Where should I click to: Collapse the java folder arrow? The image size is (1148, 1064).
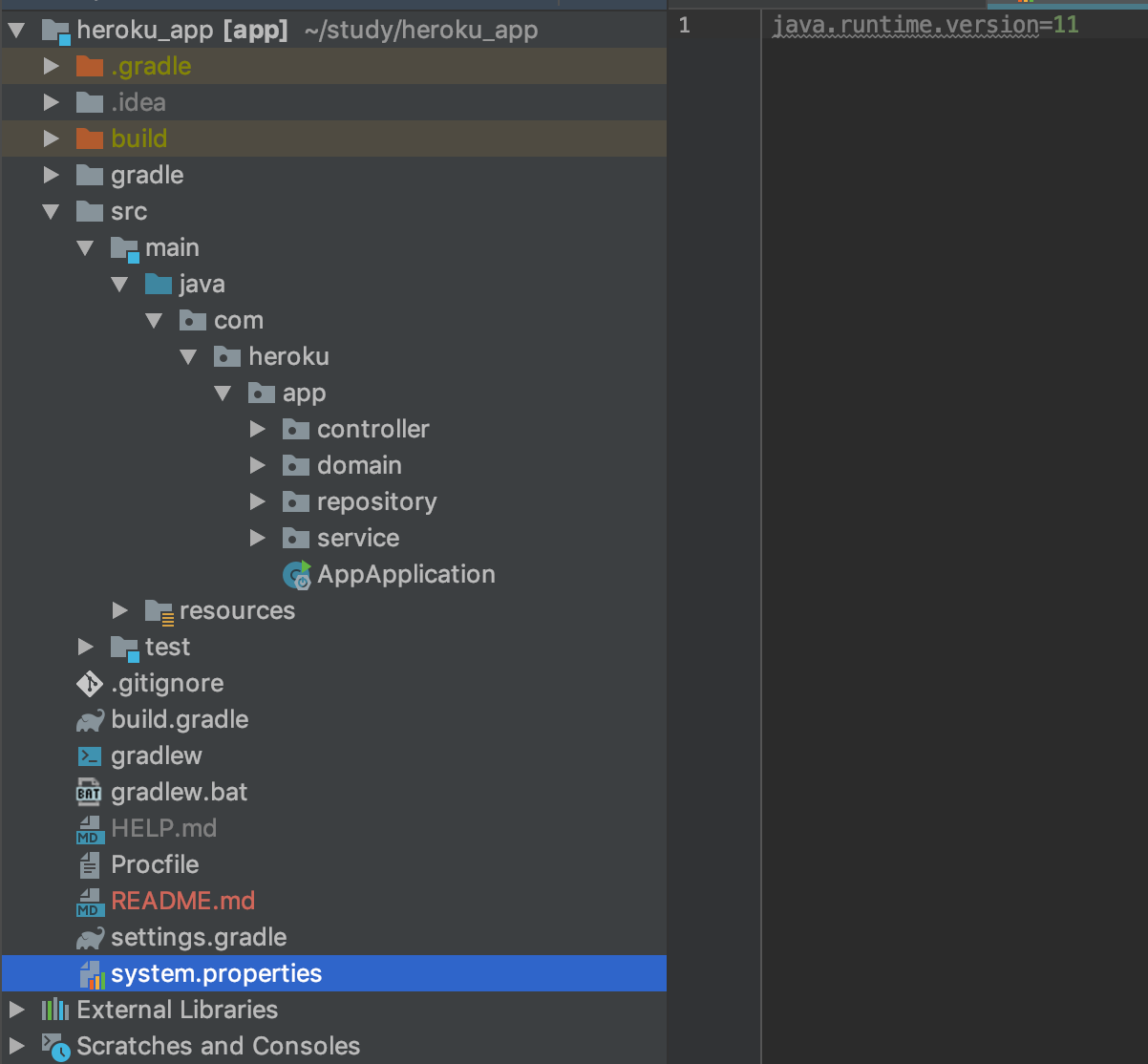tap(120, 285)
